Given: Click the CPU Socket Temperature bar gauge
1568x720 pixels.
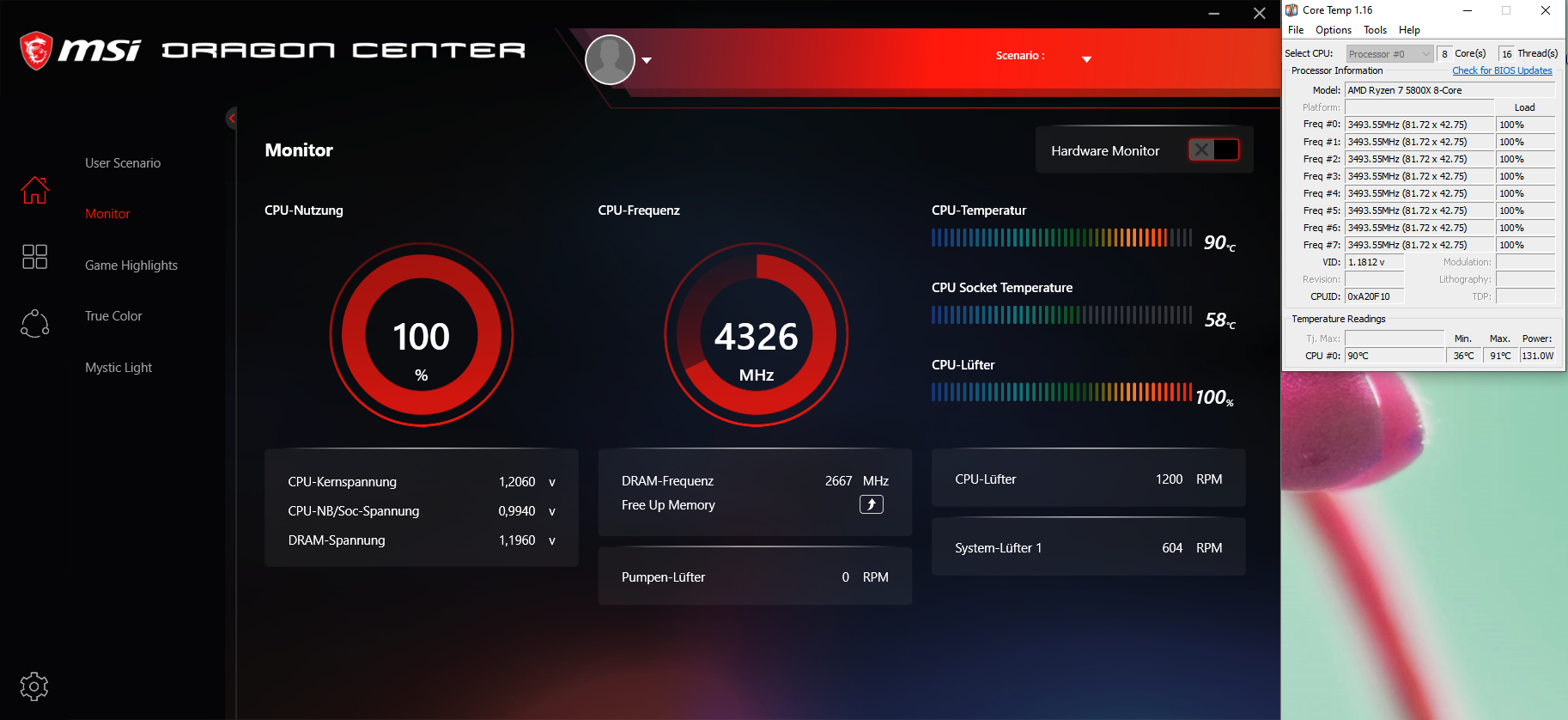Looking at the screenshot, I should [x=1062, y=315].
